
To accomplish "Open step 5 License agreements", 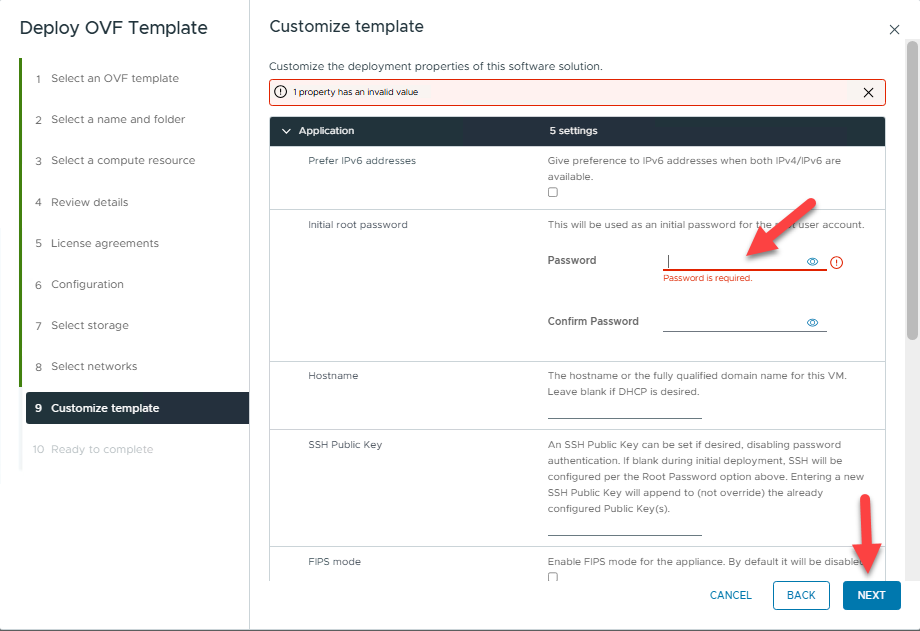I will [x=104, y=243].
